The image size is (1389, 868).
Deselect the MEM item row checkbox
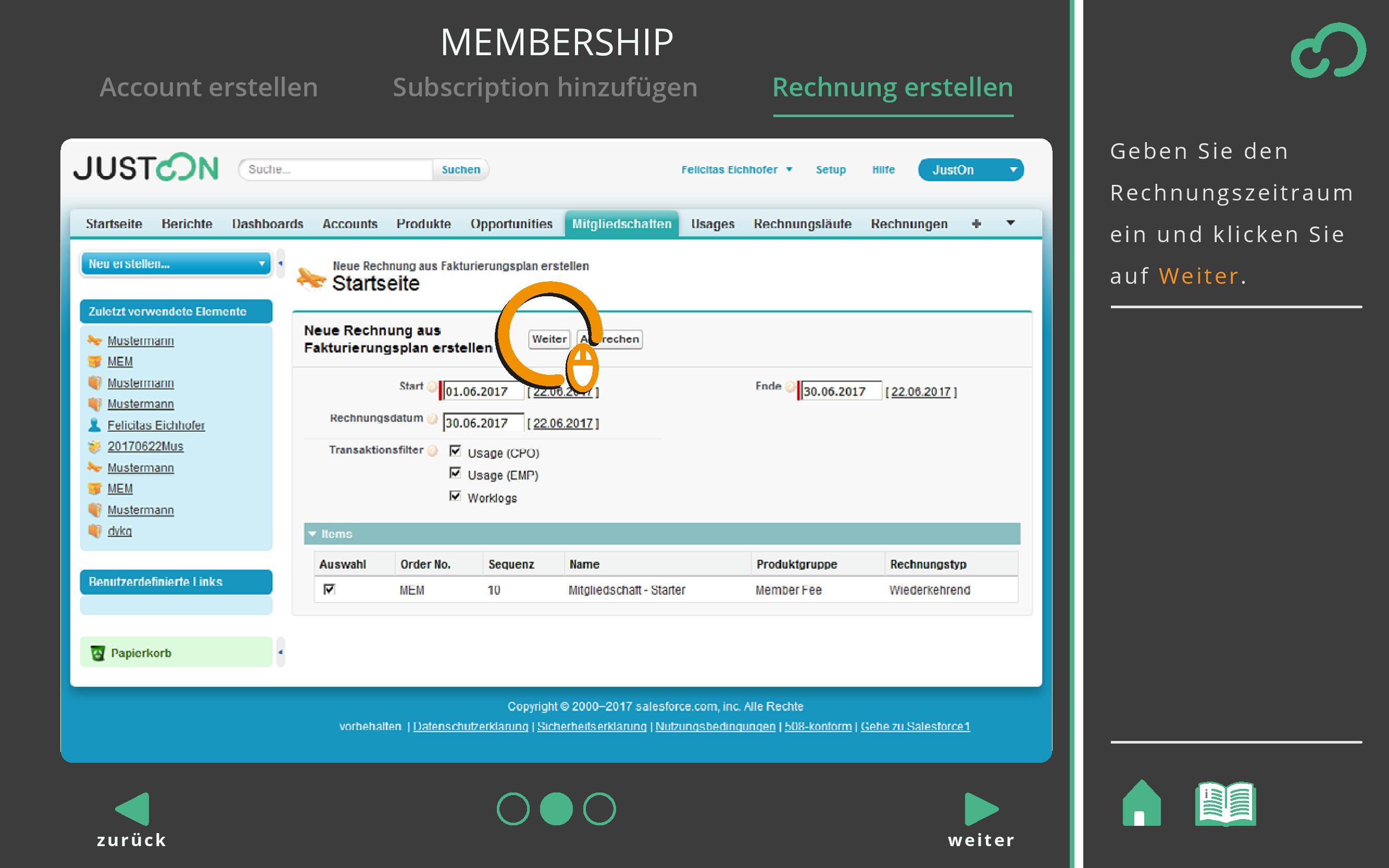tap(329, 589)
